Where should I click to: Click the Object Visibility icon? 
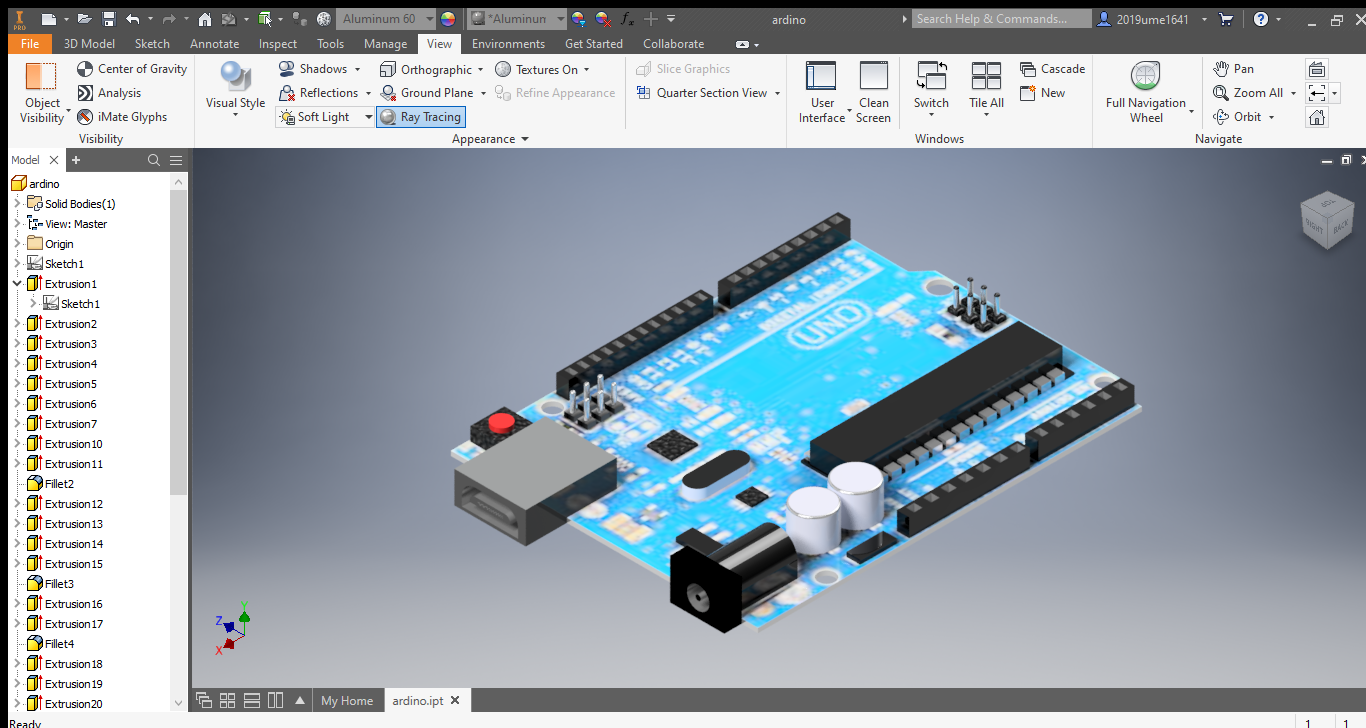pos(41,77)
